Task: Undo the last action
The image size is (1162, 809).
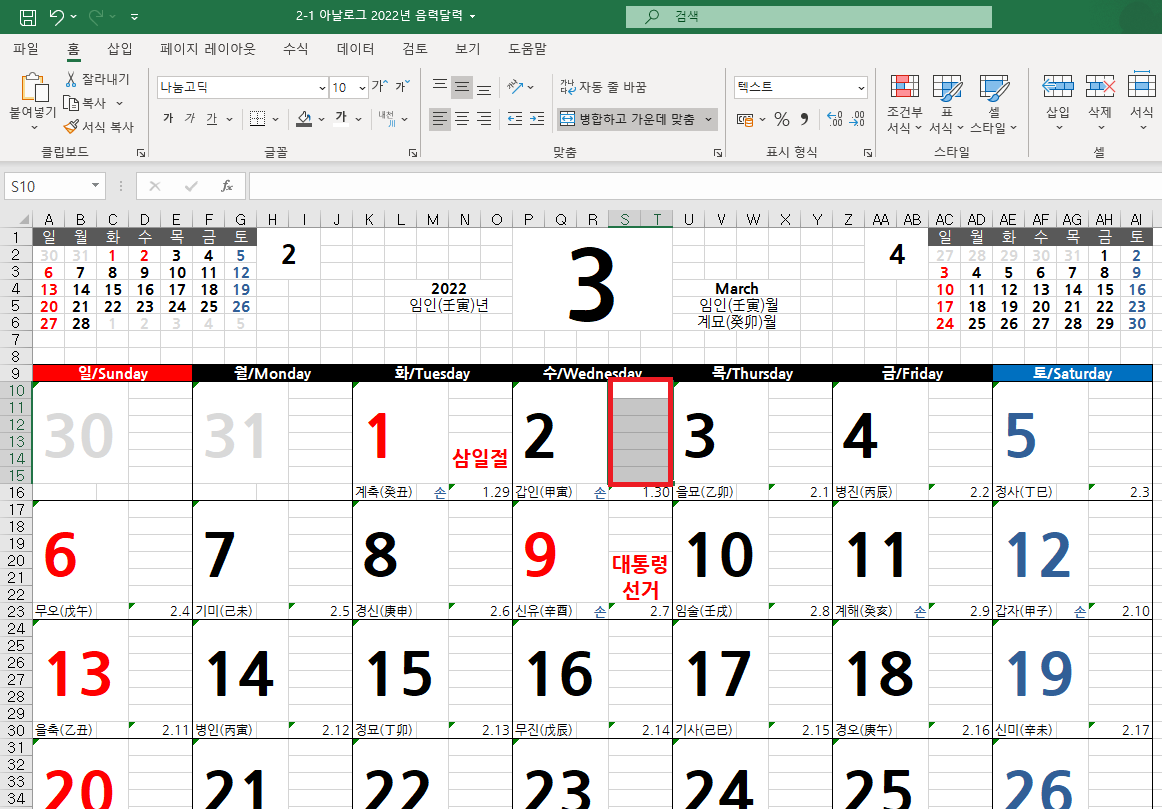Action: 57,16
